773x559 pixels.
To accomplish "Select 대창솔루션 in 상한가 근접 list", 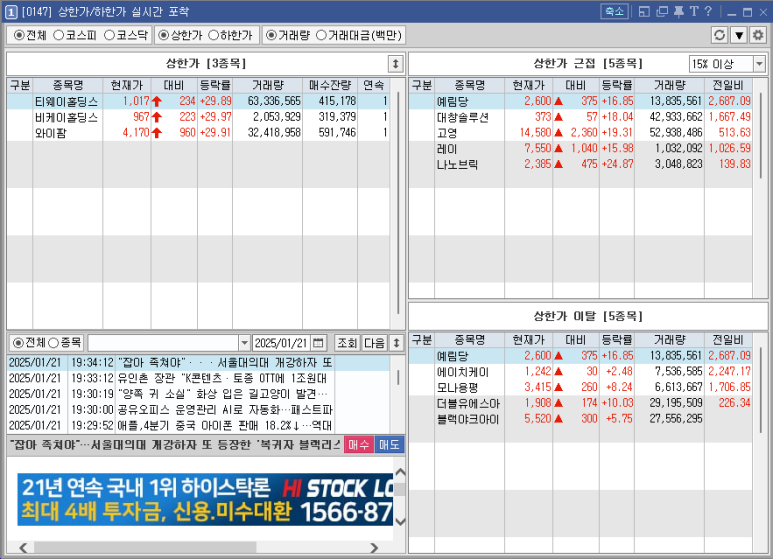I will coord(581,117).
